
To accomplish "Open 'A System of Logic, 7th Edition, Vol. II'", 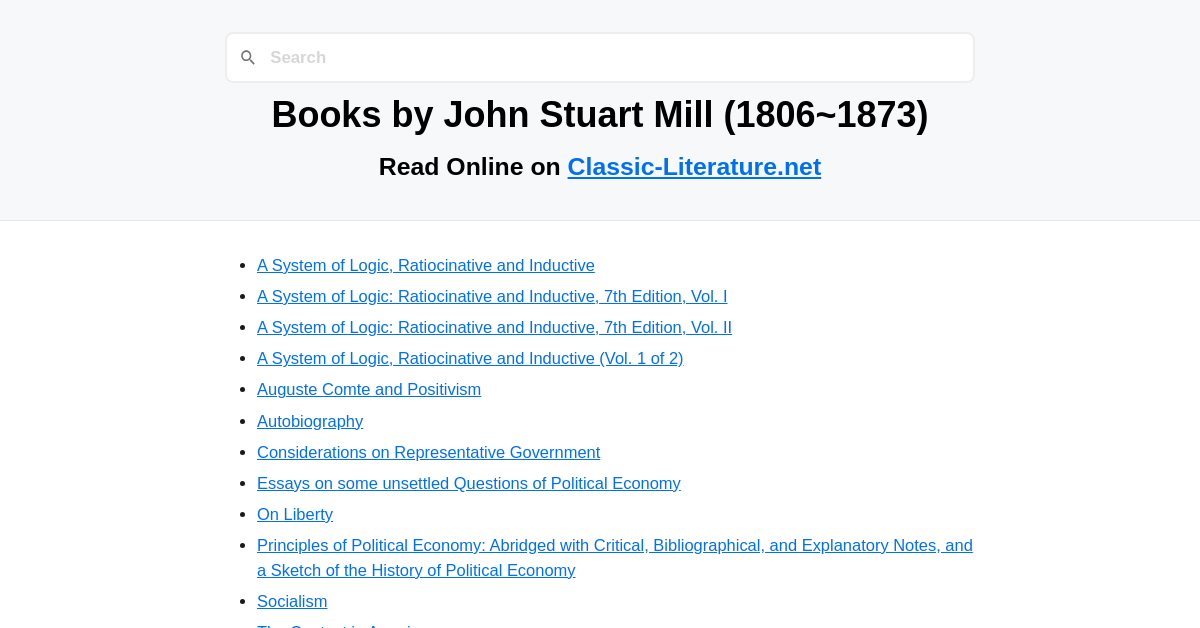I will pyautogui.click(x=494, y=327).
